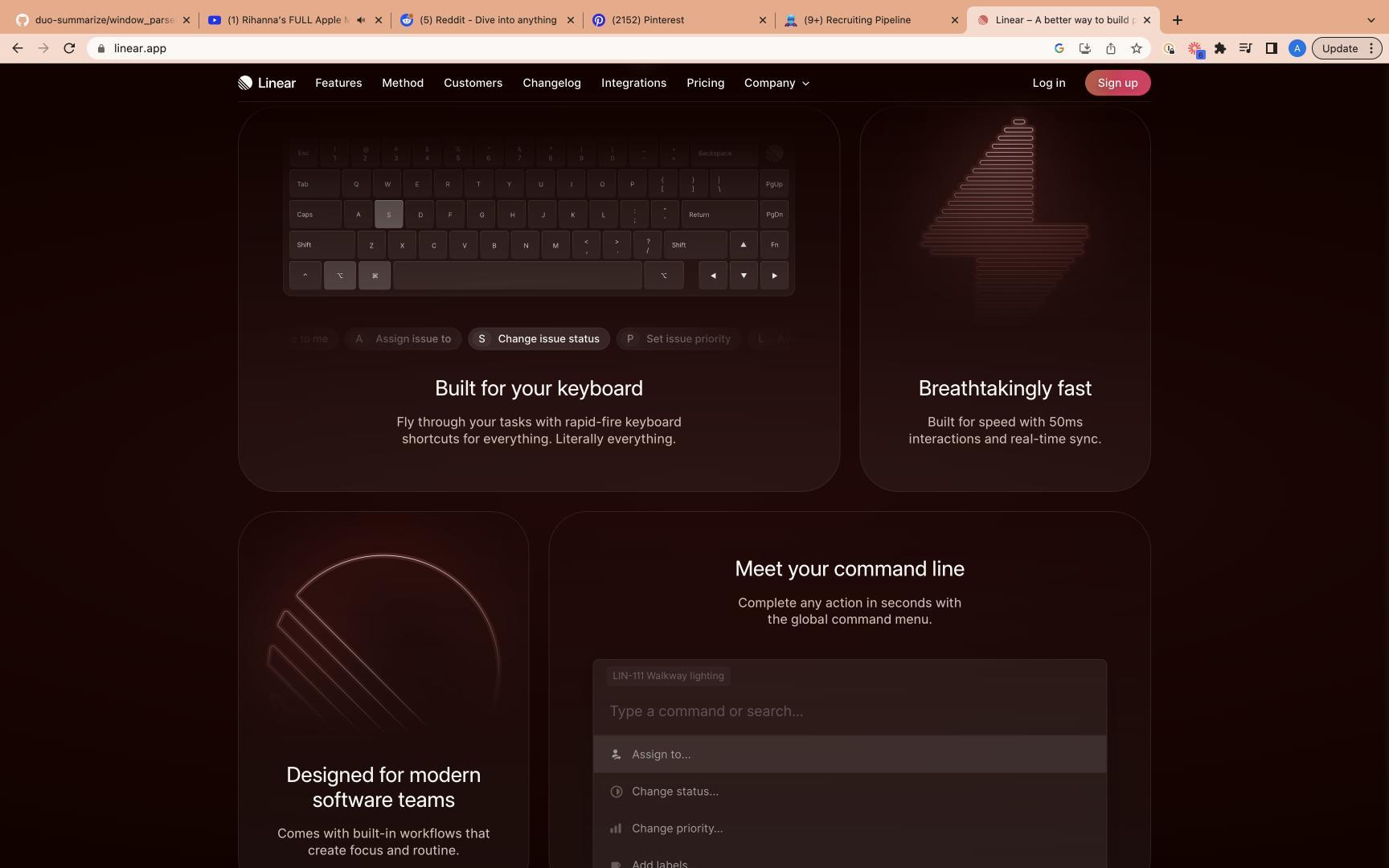Click the Update button in Chrome

click(1340, 48)
